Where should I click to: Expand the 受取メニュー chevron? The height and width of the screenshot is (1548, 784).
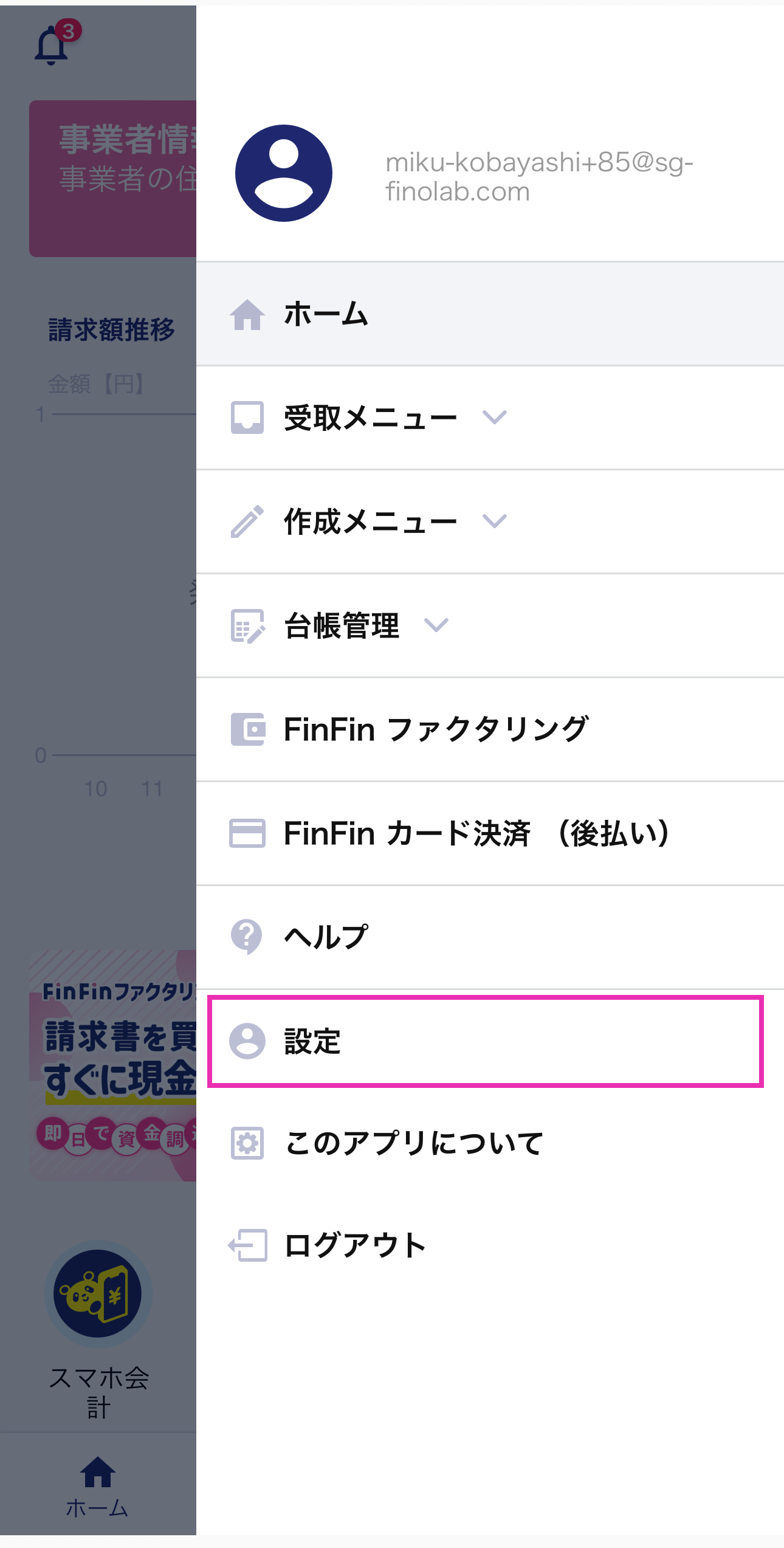point(495,418)
